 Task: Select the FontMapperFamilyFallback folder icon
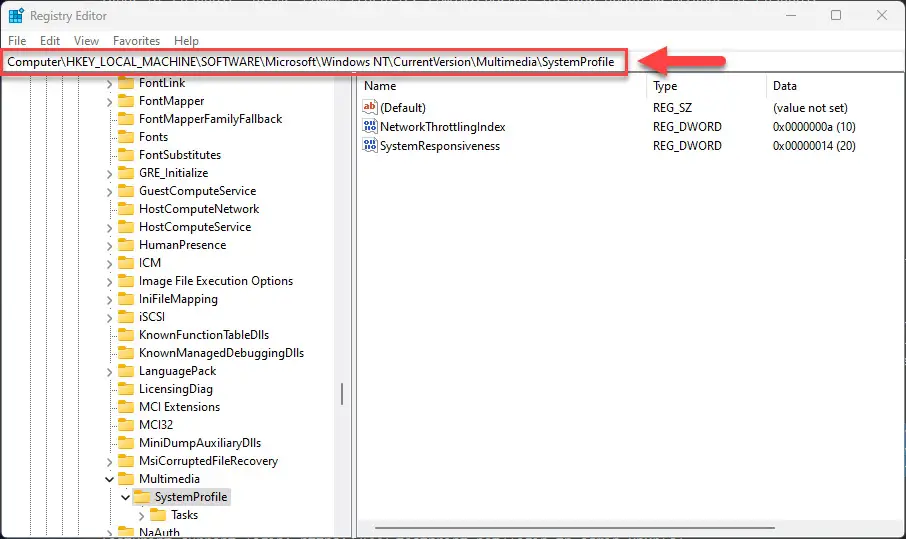tap(126, 119)
